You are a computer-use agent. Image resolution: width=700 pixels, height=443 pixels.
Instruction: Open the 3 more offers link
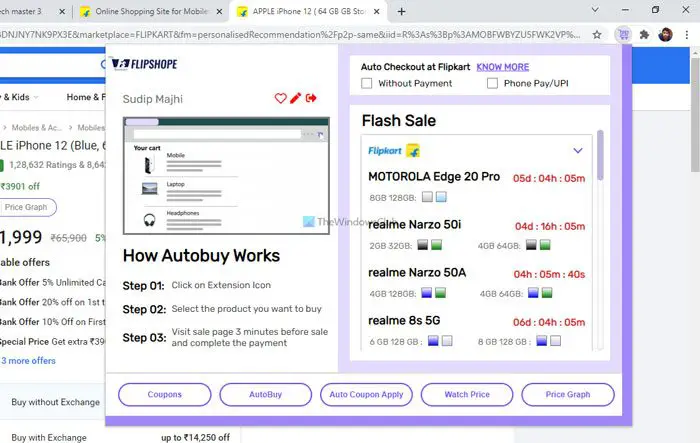tap(29, 361)
